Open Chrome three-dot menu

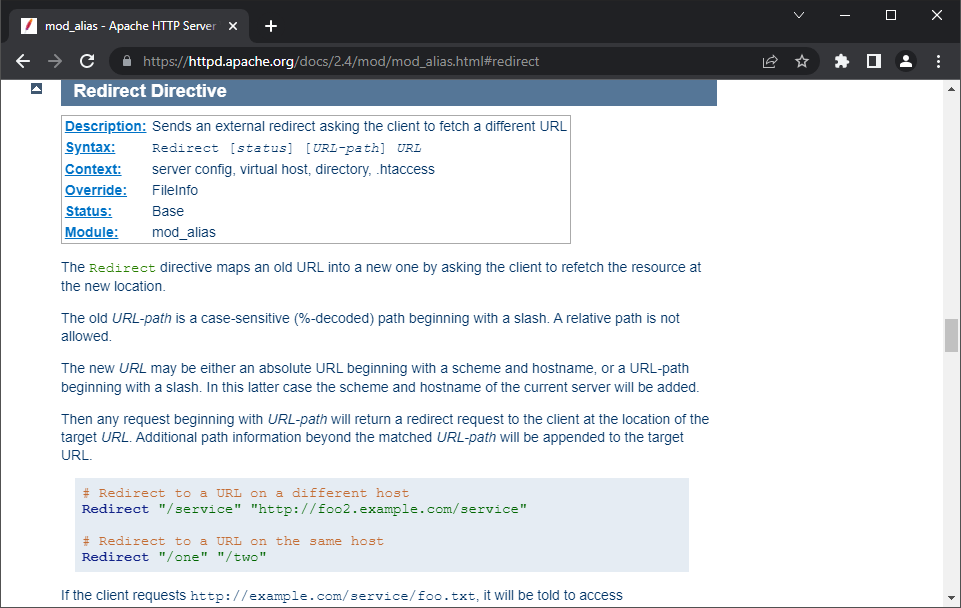click(x=938, y=61)
